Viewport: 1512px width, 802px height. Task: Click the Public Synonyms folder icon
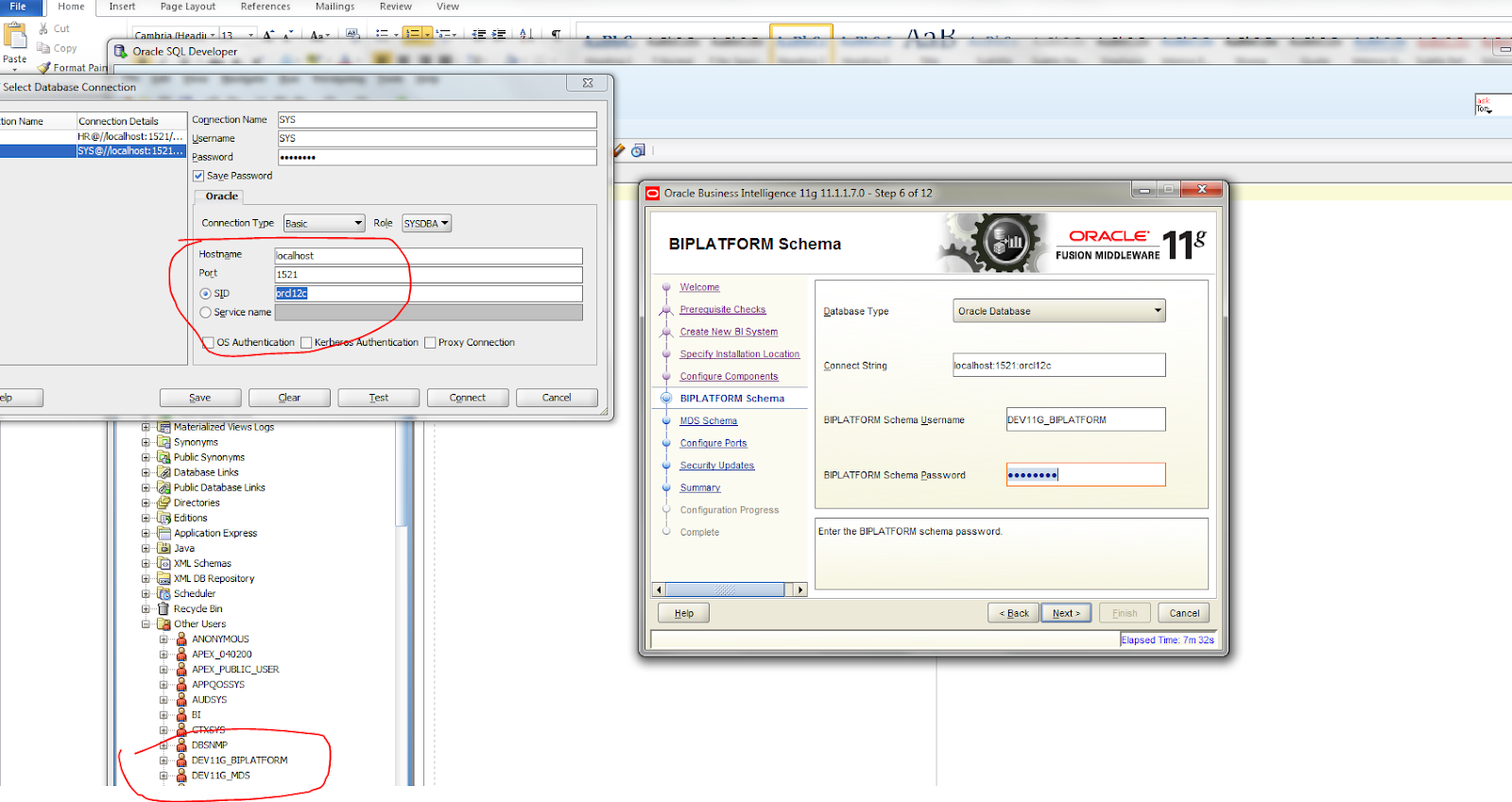(x=163, y=457)
